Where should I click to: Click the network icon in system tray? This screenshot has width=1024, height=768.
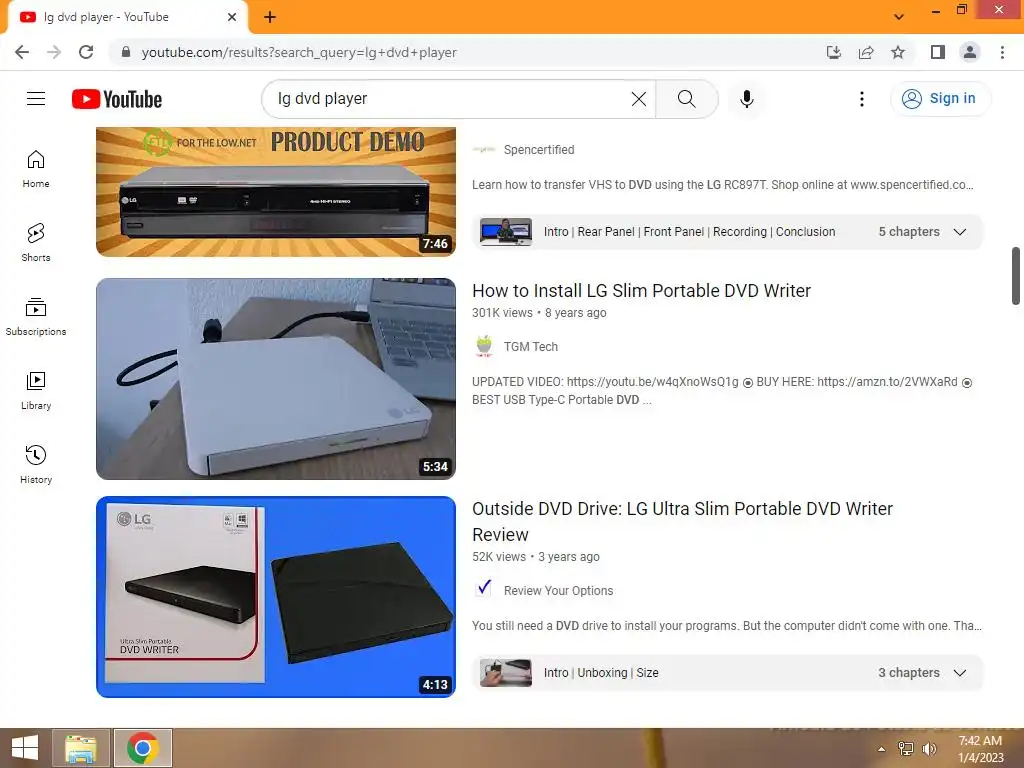coord(906,749)
